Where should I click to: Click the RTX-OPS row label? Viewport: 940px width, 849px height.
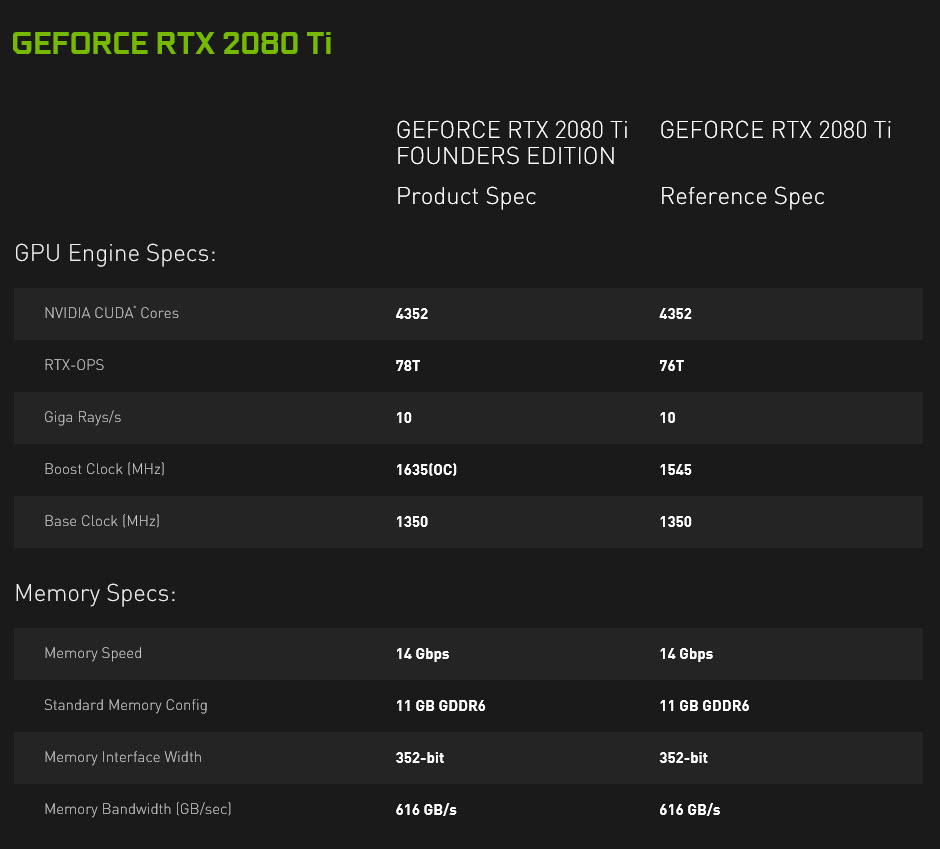click(74, 365)
